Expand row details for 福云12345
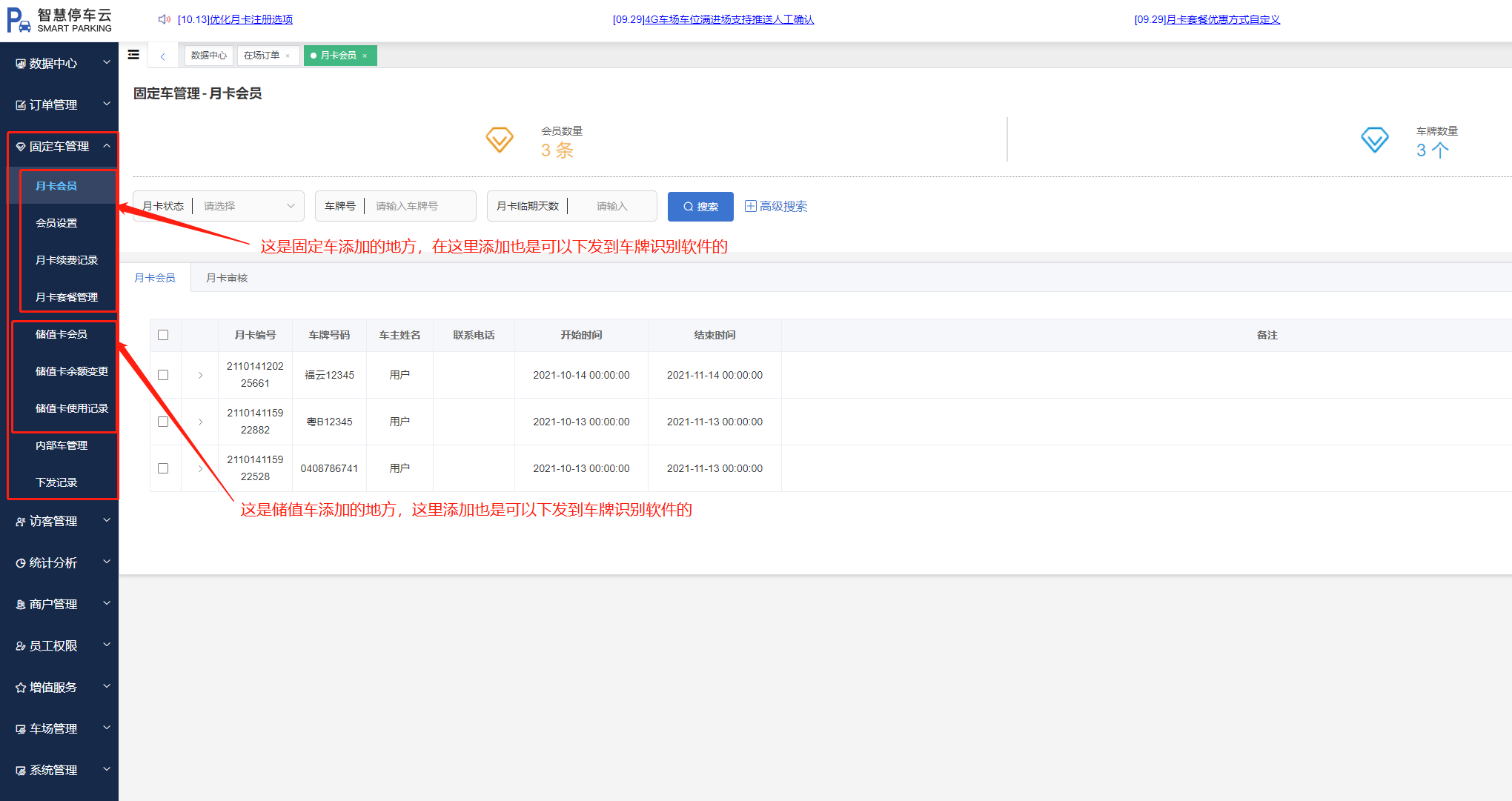 [x=200, y=375]
